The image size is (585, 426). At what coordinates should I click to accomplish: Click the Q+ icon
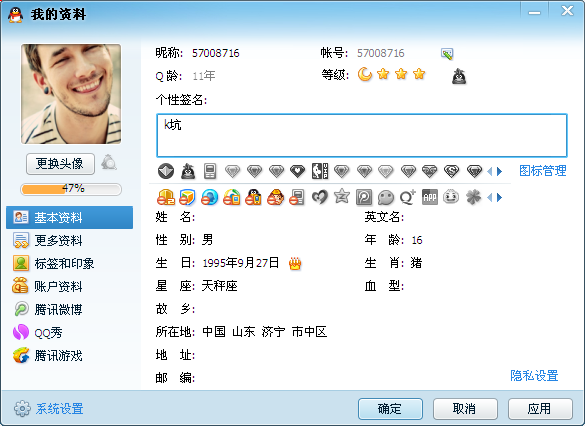click(408, 197)
